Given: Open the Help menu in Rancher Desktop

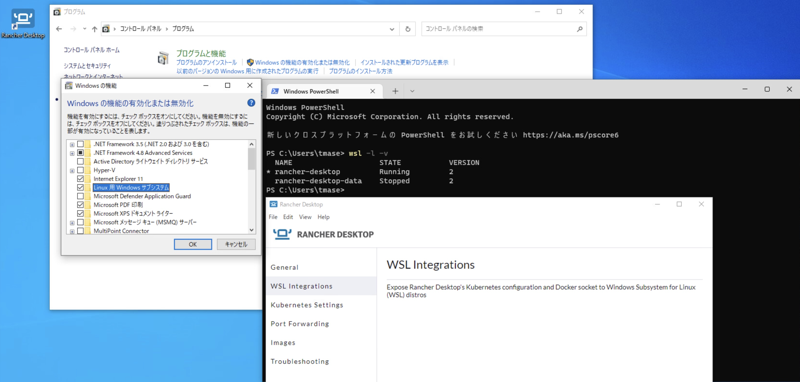Looking at the screenshot, I should [323, 217].
